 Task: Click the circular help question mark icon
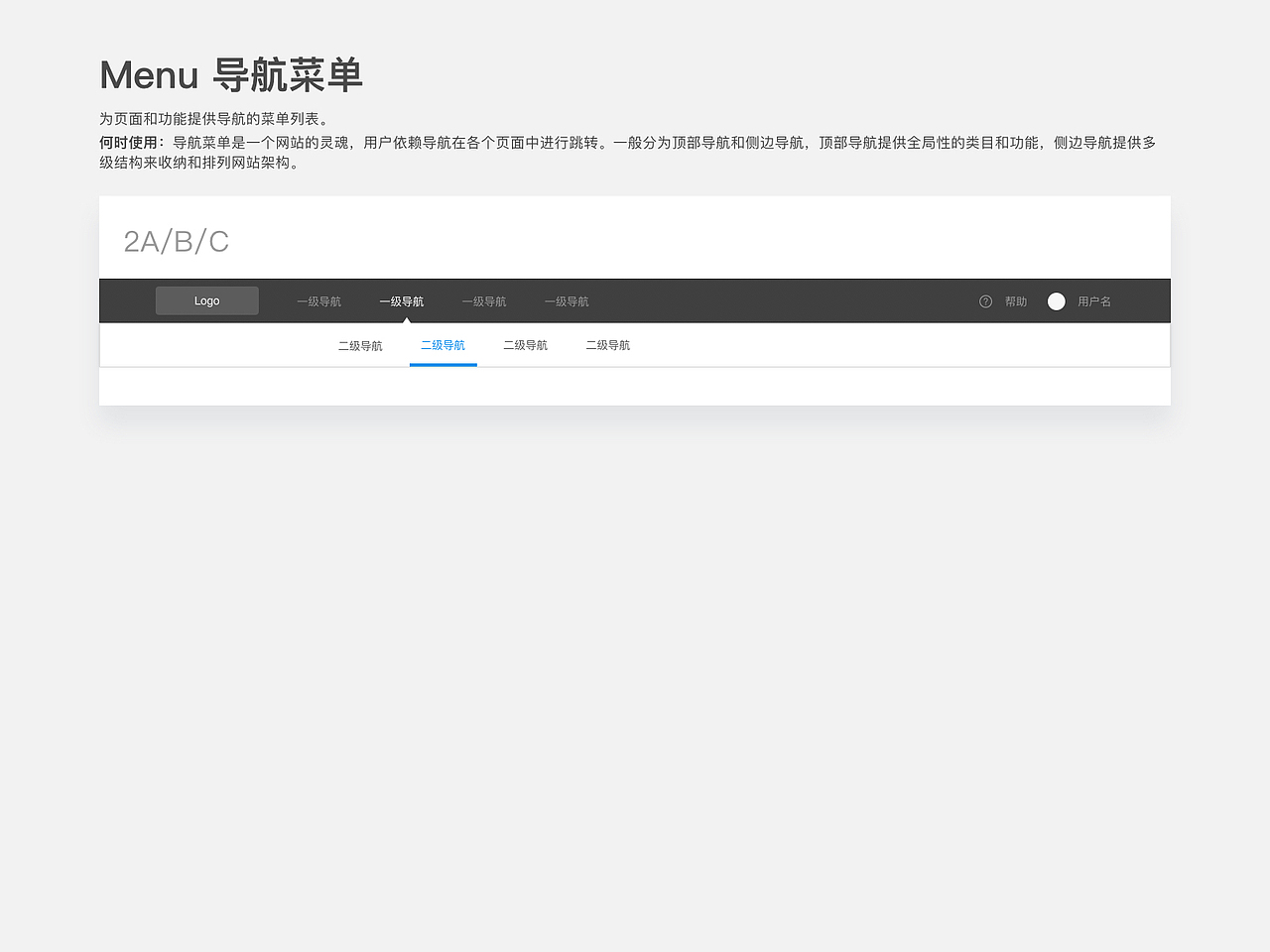click(x=984, y=301)
